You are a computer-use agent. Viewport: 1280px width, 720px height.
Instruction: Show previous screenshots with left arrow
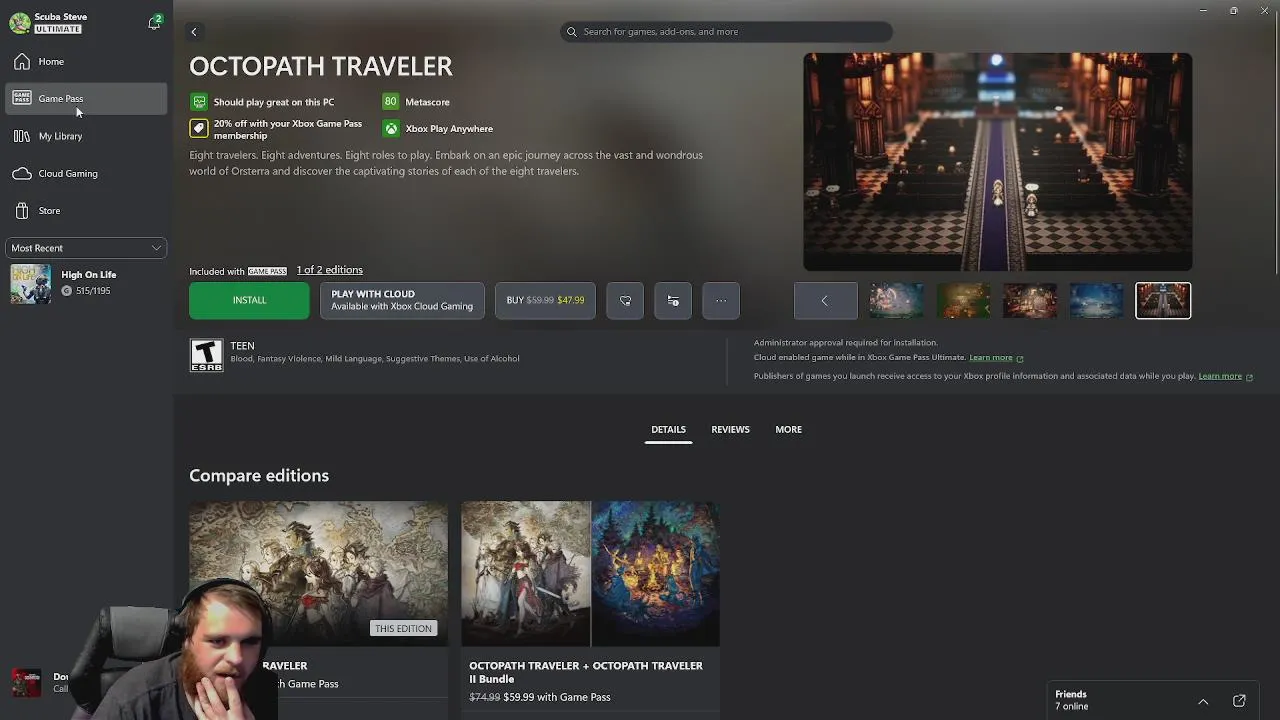click(825, 301)
